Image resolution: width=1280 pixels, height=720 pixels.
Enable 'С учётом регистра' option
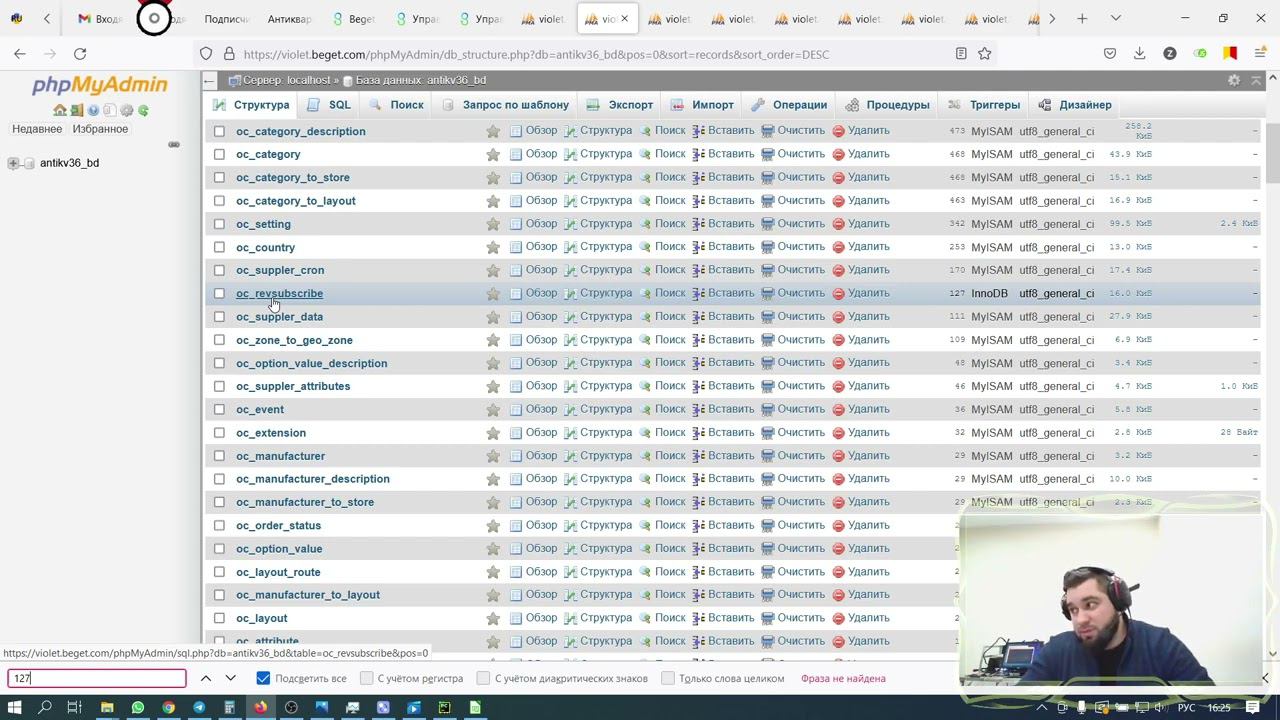point(366,678)
